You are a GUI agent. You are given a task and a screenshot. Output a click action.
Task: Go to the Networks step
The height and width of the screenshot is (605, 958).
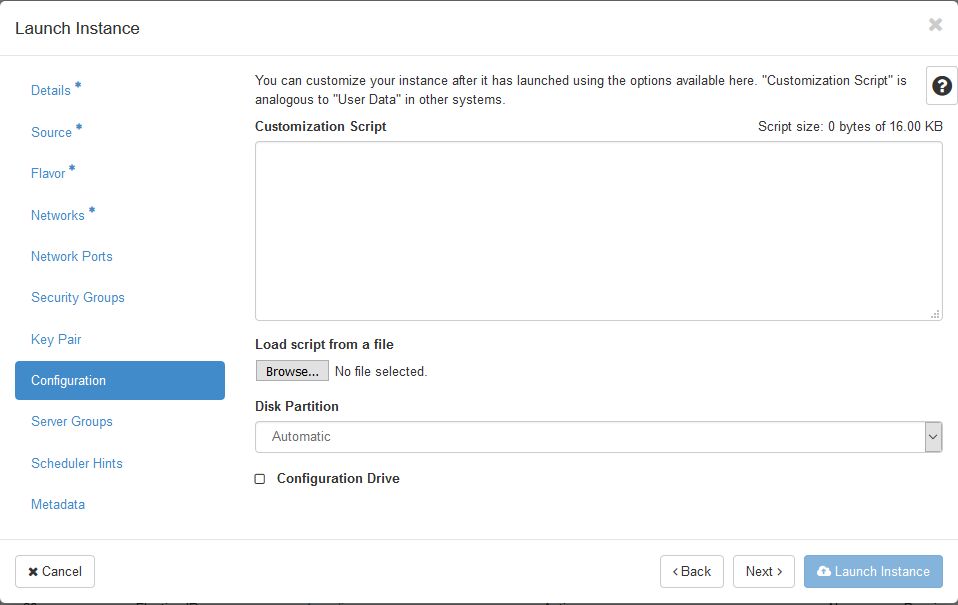pos(58,215)
